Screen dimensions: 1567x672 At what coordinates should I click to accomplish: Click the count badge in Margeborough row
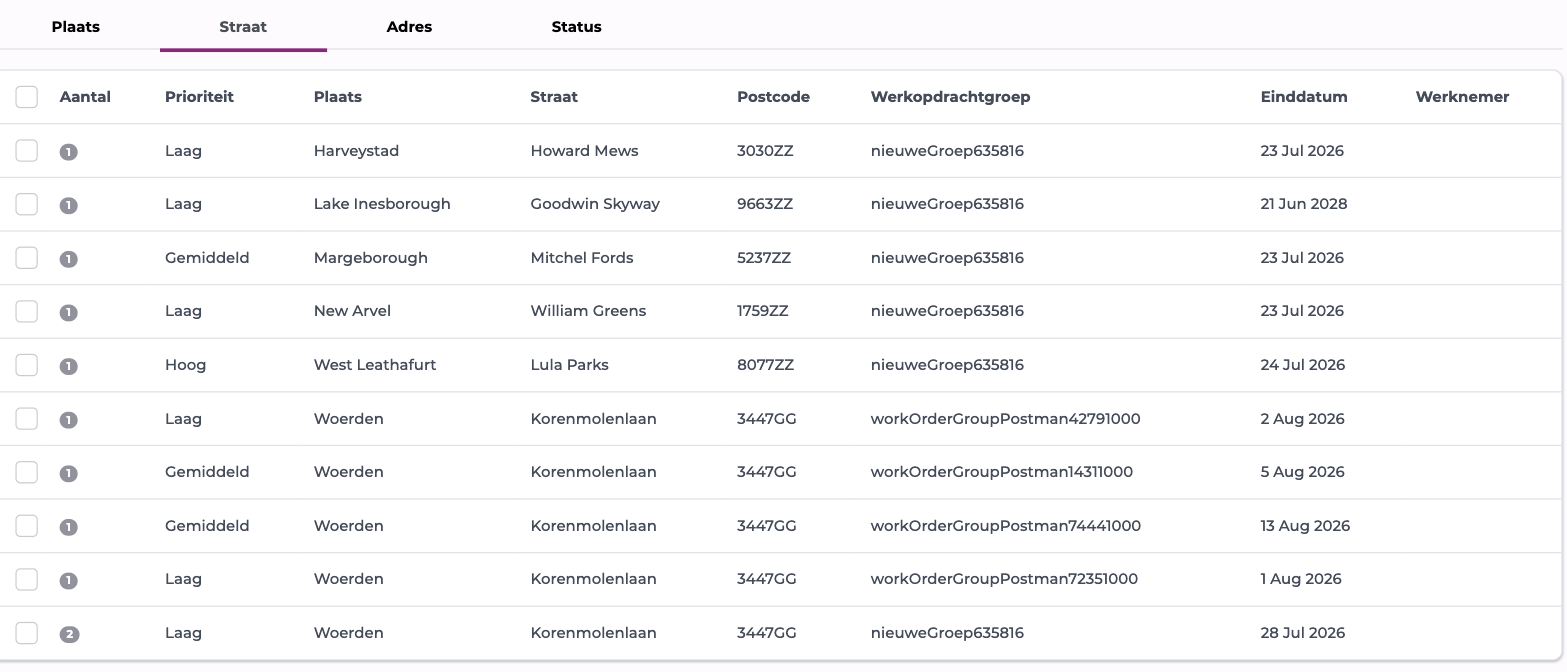68,259
